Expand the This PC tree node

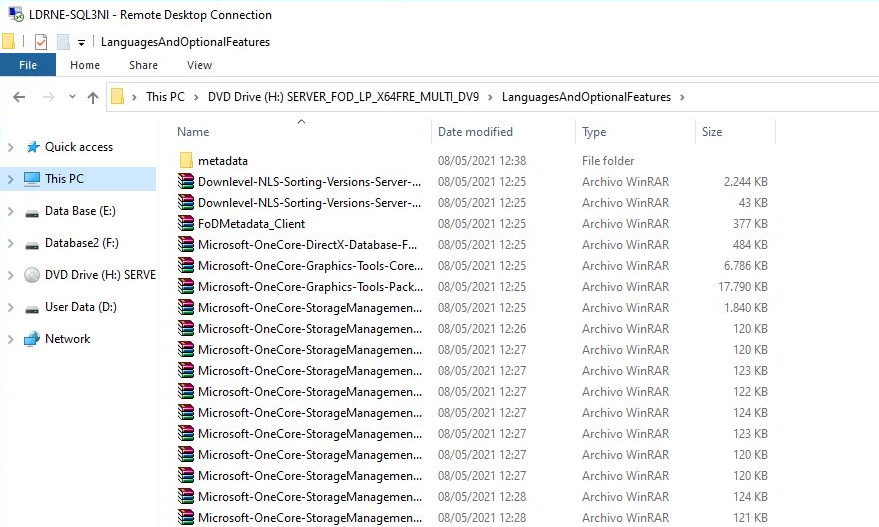tap(11, 179)
